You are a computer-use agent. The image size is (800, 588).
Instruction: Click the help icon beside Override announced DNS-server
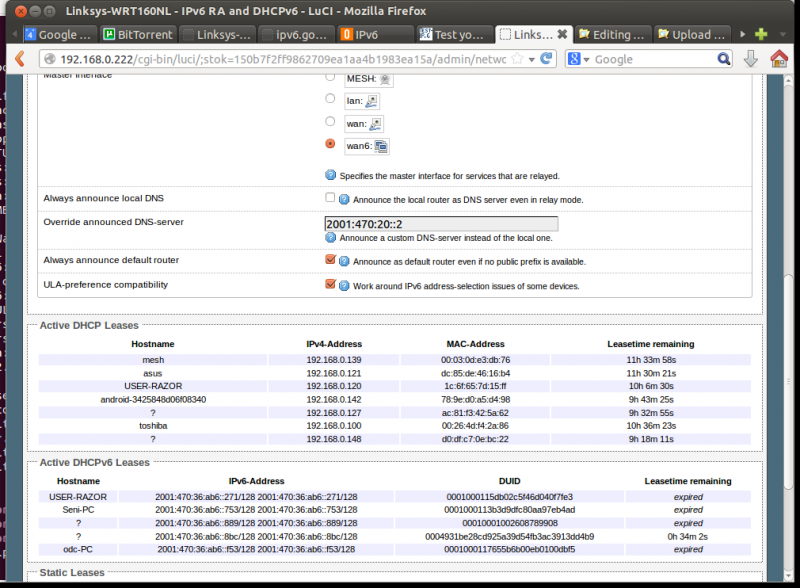click(331, 237)
